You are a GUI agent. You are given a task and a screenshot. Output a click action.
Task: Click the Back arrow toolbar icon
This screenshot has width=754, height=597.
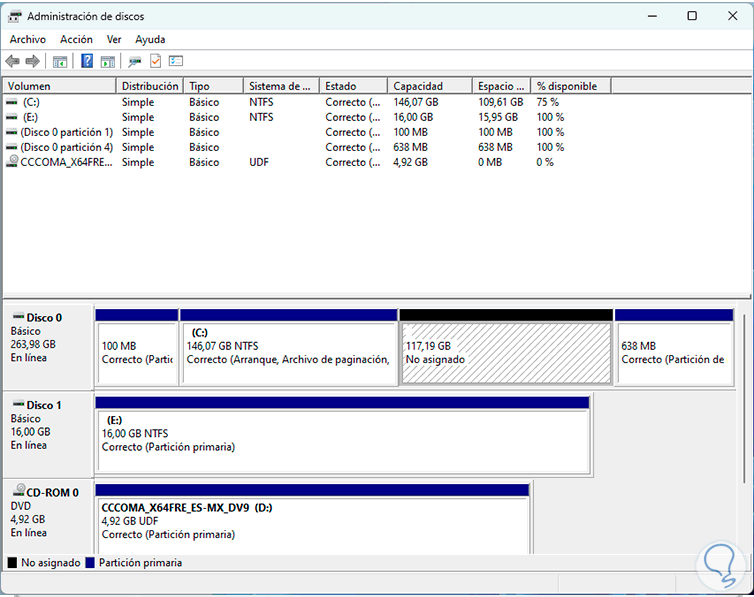point(13,61)
